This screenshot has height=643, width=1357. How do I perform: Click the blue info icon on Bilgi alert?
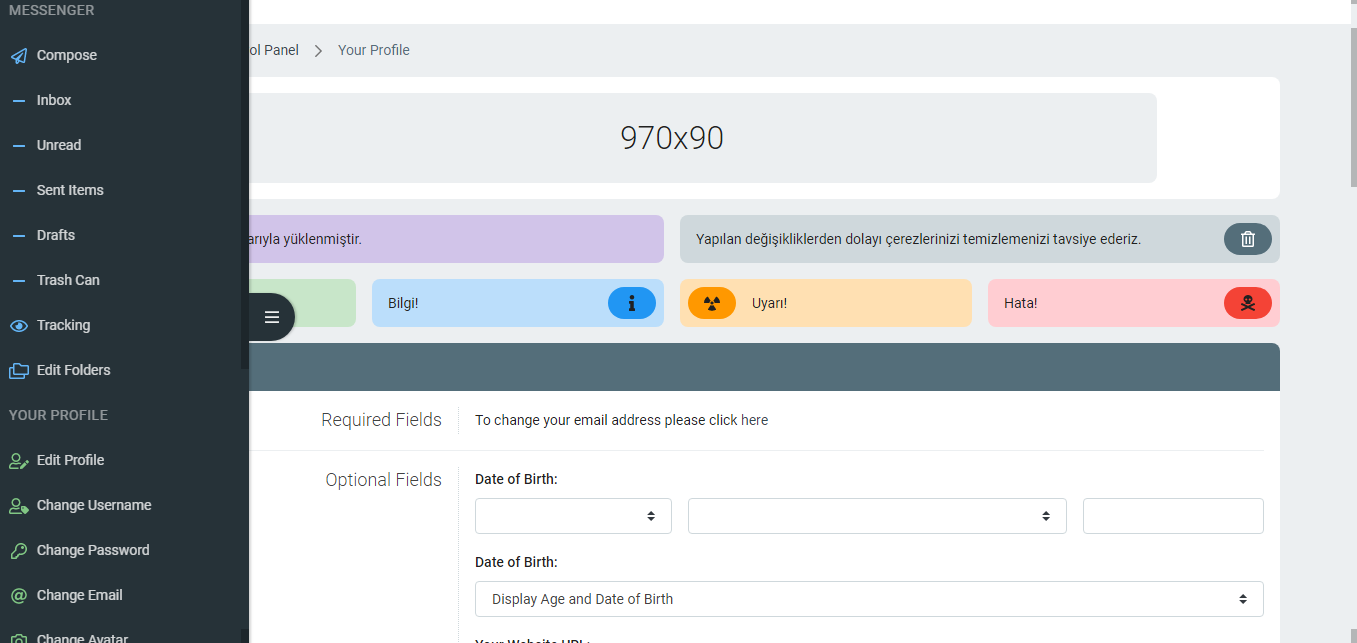point(631,303)
